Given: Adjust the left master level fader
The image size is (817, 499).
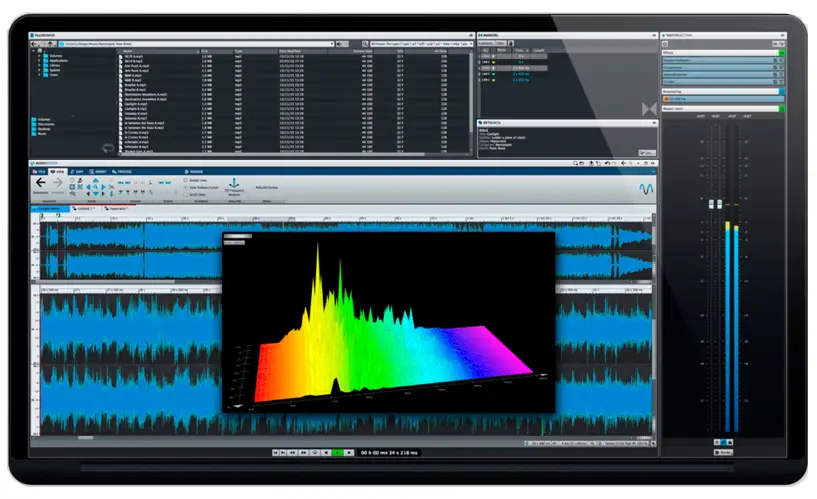Looking at the screenshot, I should (x=710, y=204).
